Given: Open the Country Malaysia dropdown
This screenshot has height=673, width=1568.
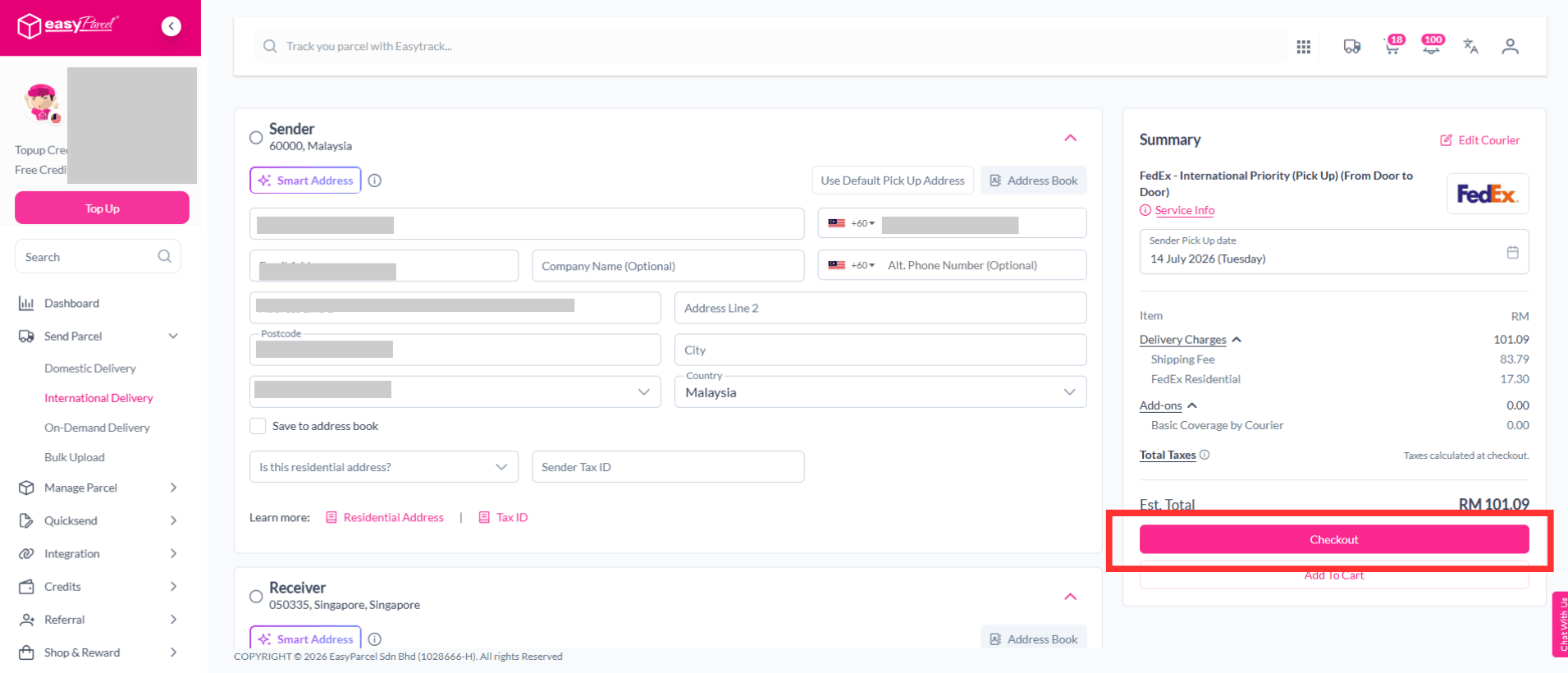Looking at the screenshot, I should [880, 391].
